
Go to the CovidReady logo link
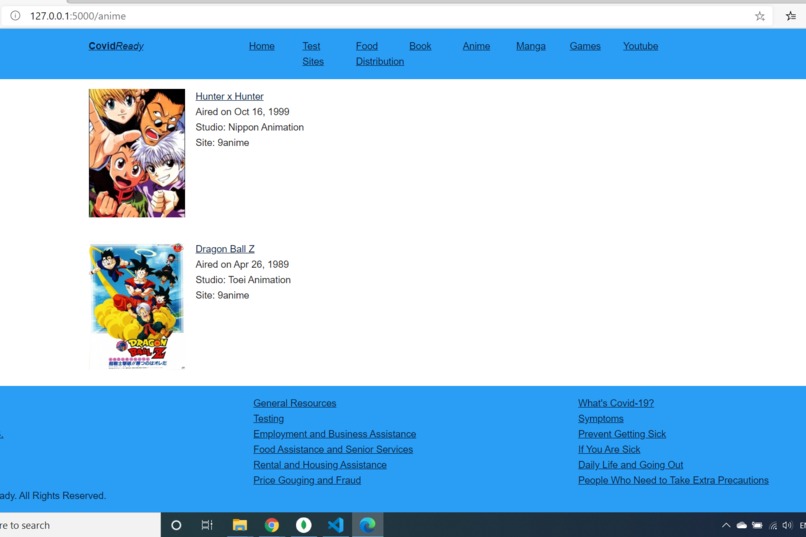tap(116, 46)
